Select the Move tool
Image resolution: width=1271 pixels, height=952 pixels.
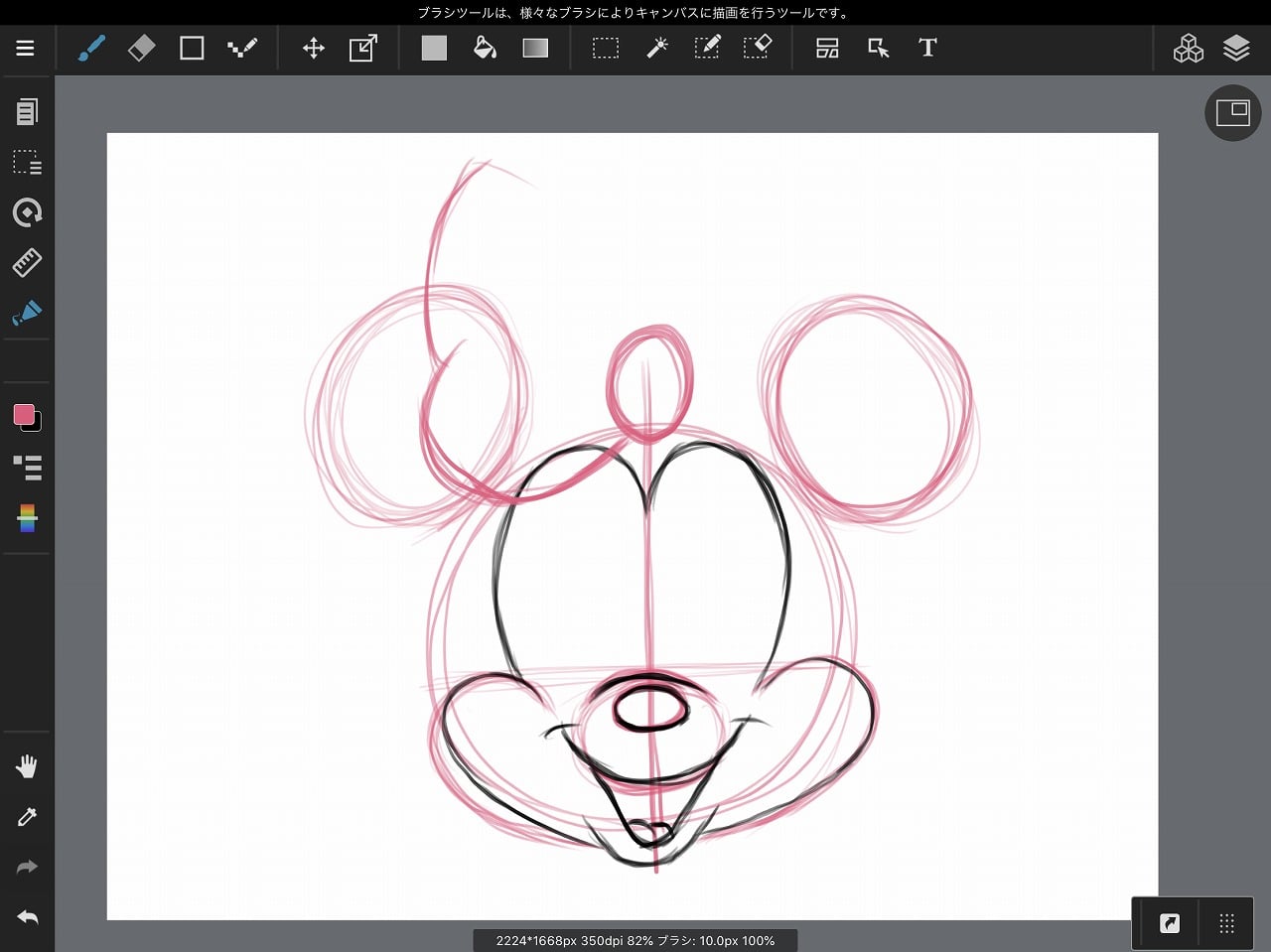pos(314,48)
